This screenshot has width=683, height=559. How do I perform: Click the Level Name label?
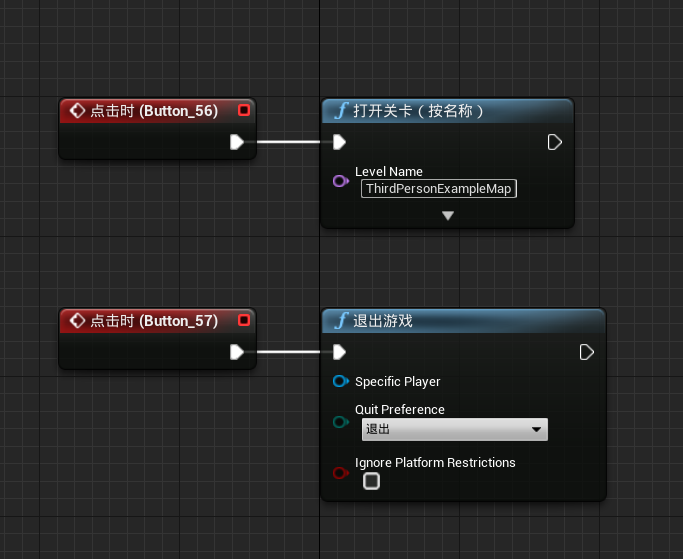tap(389, 172)
